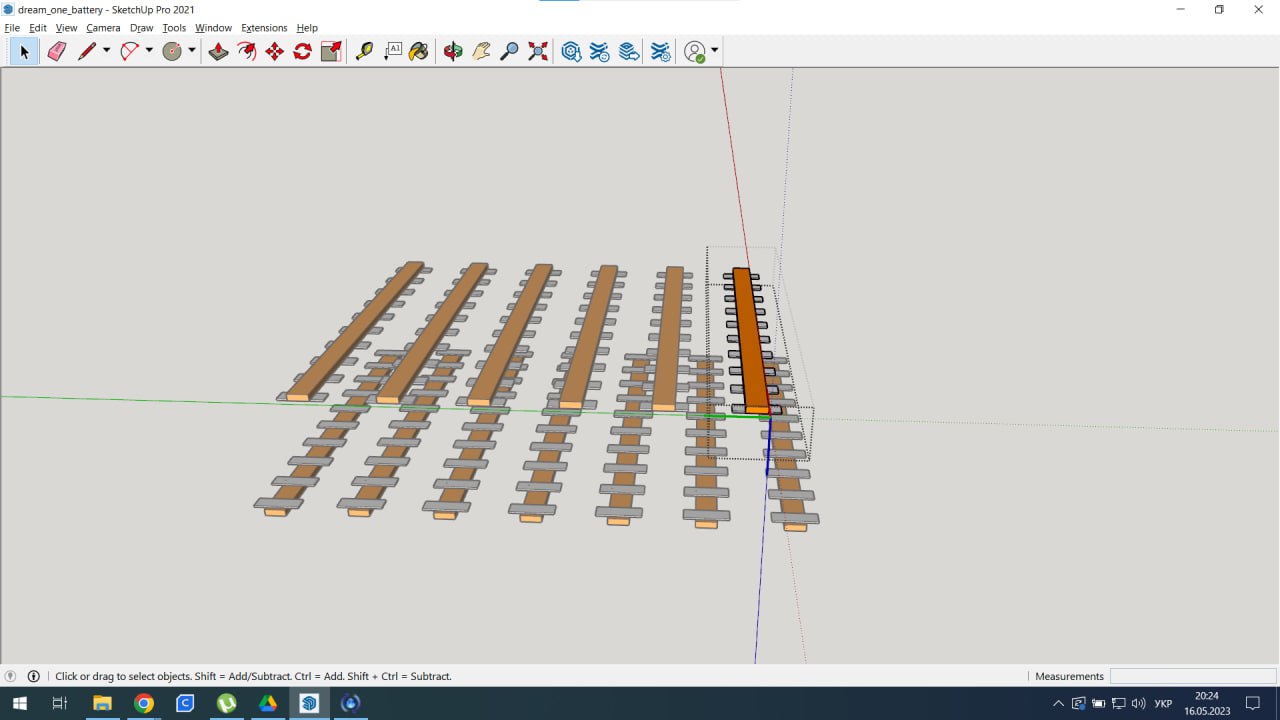1280x720 pixels.
Task: Toggle the status bar info icon
Action: click(x=33, y=676)
